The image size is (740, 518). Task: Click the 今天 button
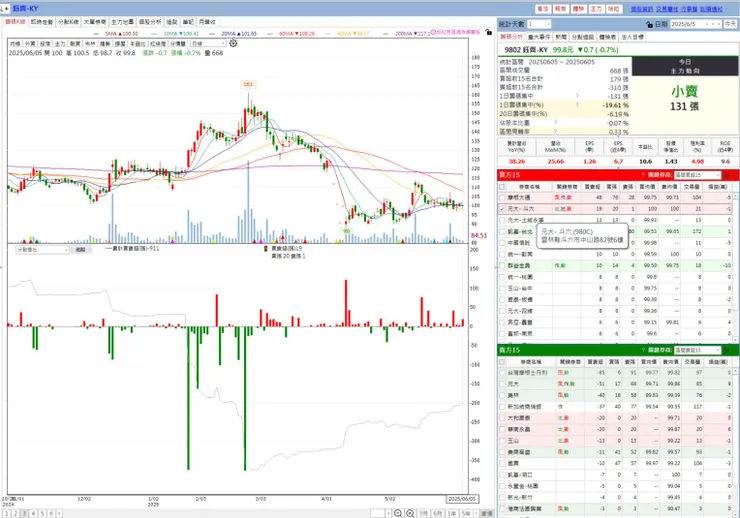point(731,24)
